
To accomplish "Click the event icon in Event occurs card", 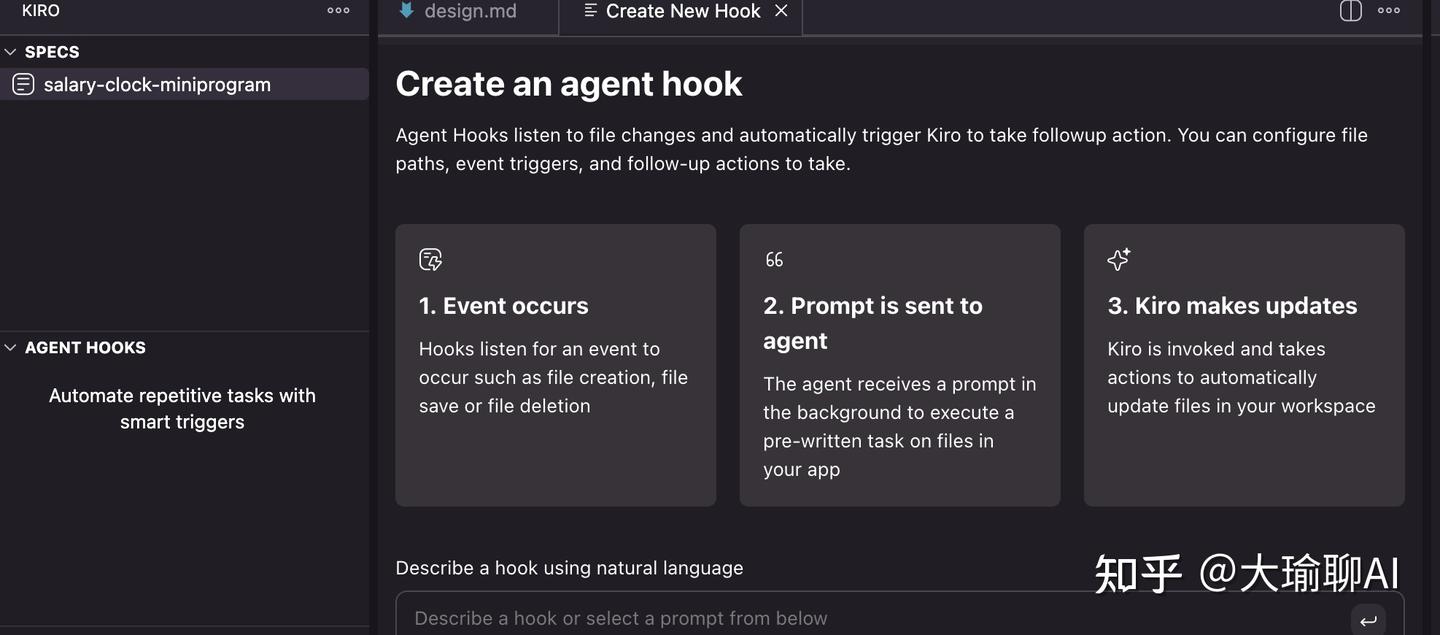I will (431, 260).
